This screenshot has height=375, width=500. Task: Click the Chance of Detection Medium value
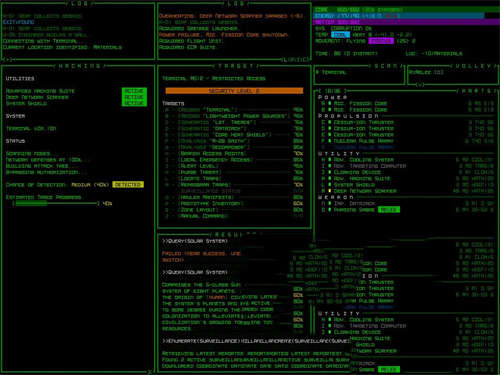[90, 185]
